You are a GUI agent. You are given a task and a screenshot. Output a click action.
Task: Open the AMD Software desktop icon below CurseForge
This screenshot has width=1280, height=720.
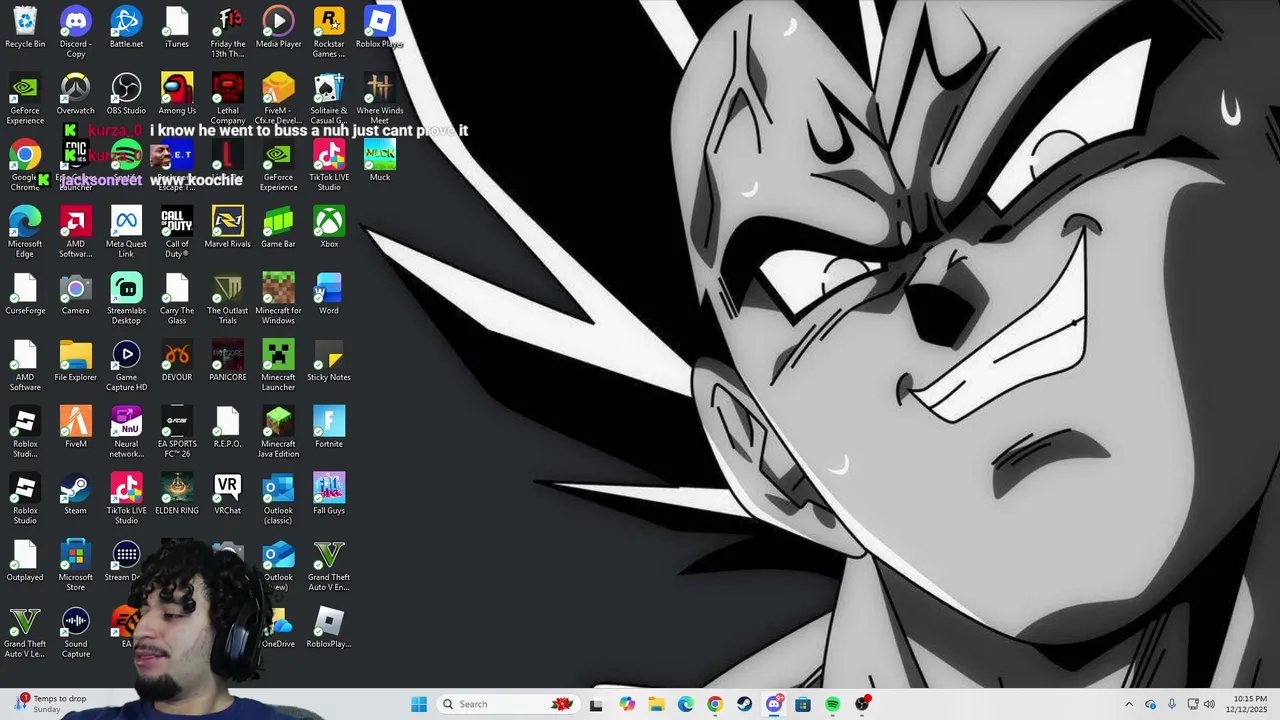25,366
